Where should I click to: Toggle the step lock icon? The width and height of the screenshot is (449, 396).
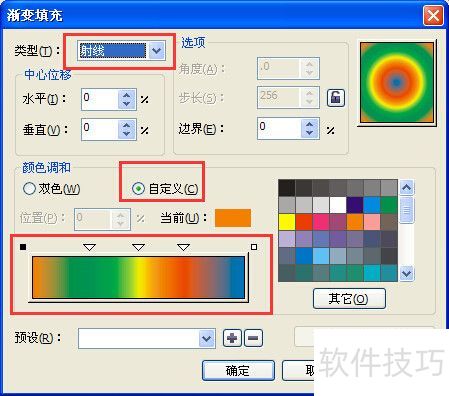click(x=336, y=98)
